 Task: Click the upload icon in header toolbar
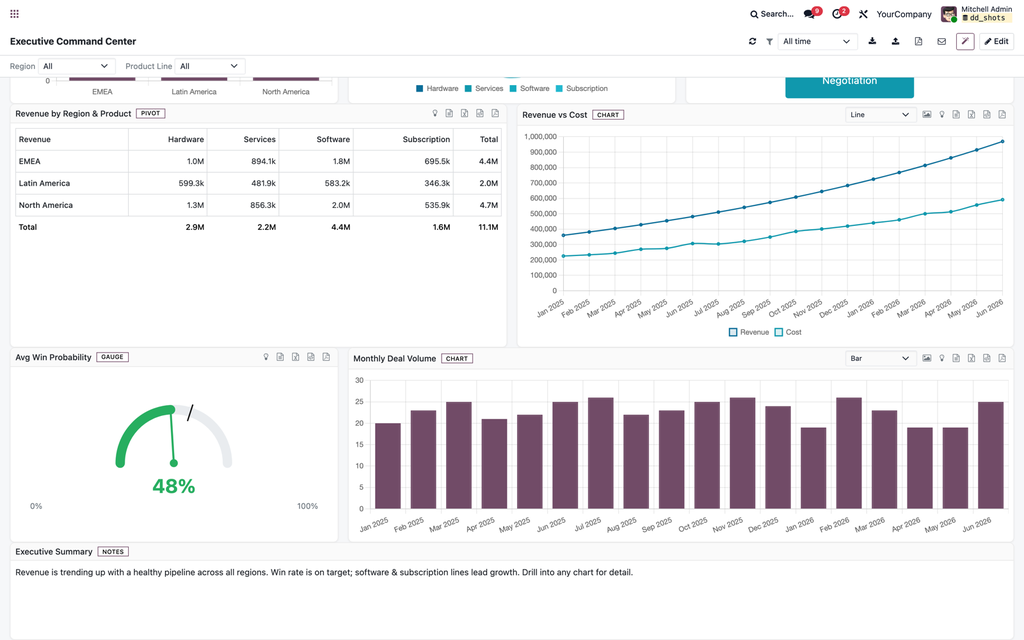coord(895,41)
